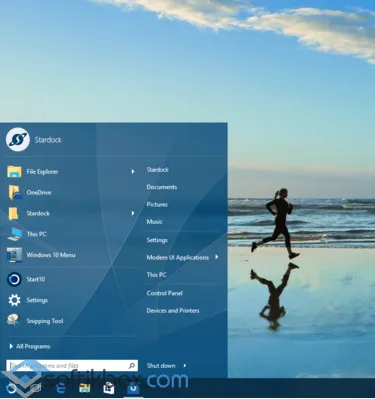The image size is (375, 399).
Task: Open Microsoft Edge from the taskbar
Action: coord(61,389)
